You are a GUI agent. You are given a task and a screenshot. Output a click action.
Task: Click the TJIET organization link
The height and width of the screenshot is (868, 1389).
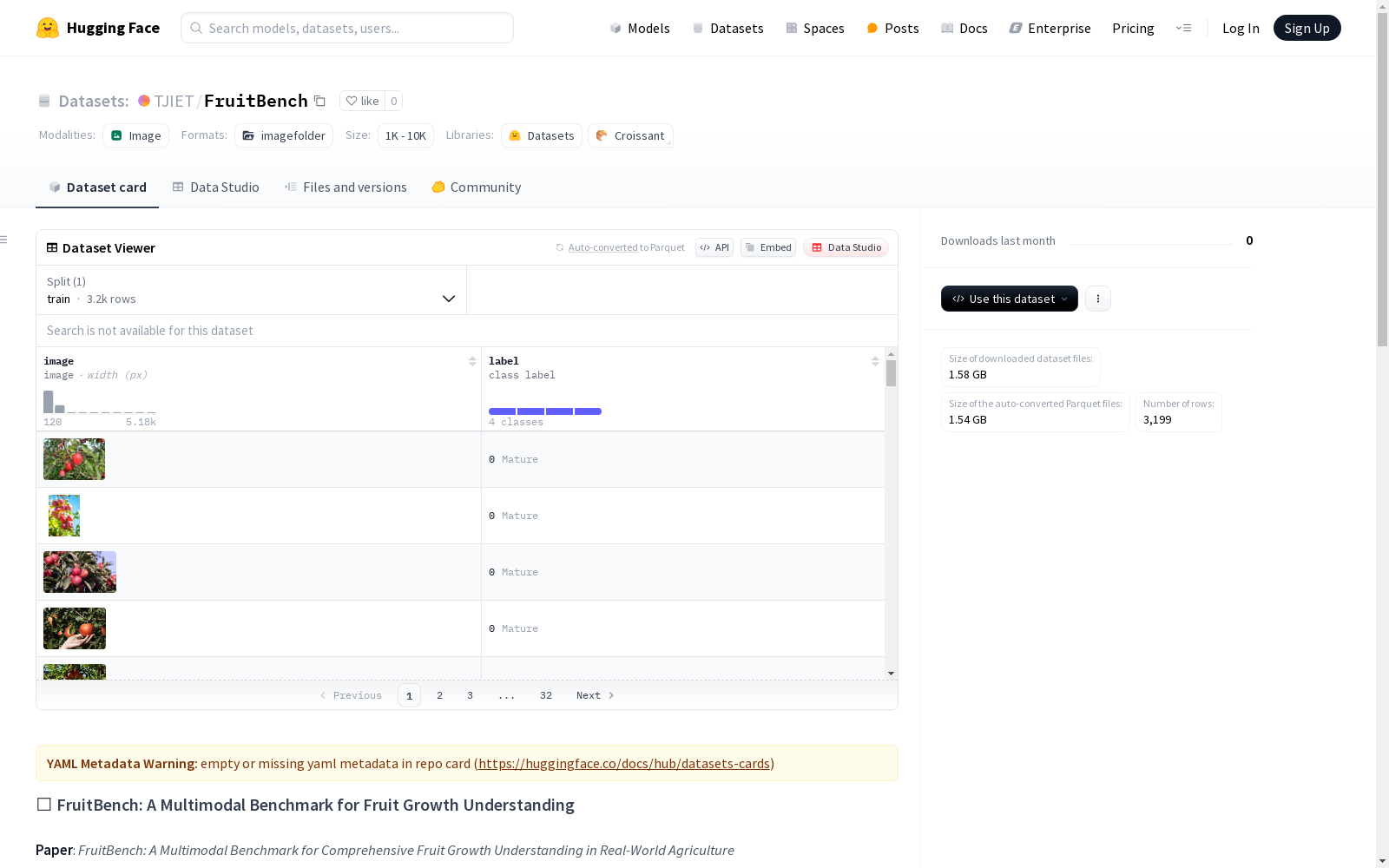[174, 101]
